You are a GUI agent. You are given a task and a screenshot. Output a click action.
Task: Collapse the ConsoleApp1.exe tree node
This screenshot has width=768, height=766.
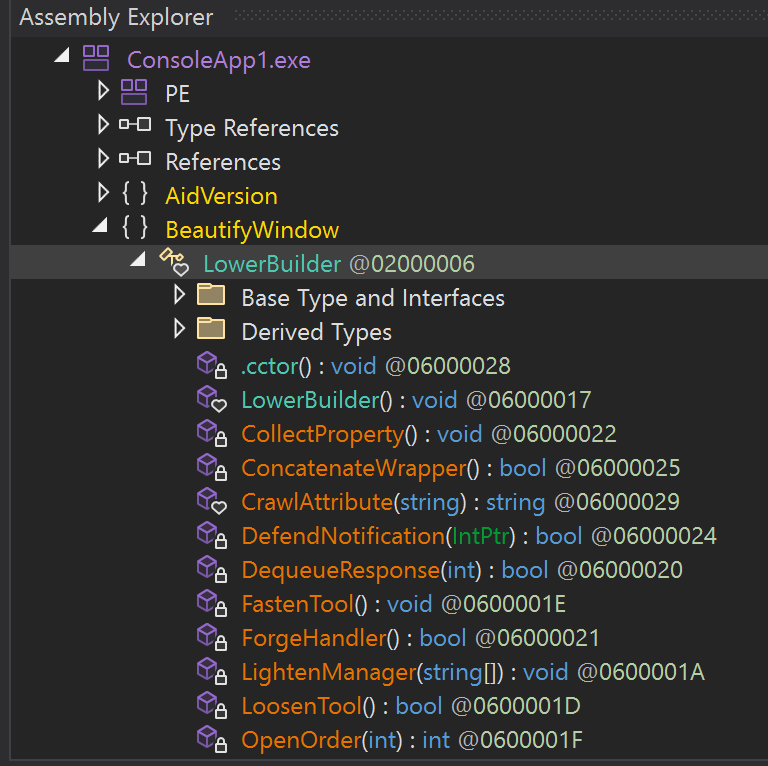pyautogui.click(x=62, y=59)
